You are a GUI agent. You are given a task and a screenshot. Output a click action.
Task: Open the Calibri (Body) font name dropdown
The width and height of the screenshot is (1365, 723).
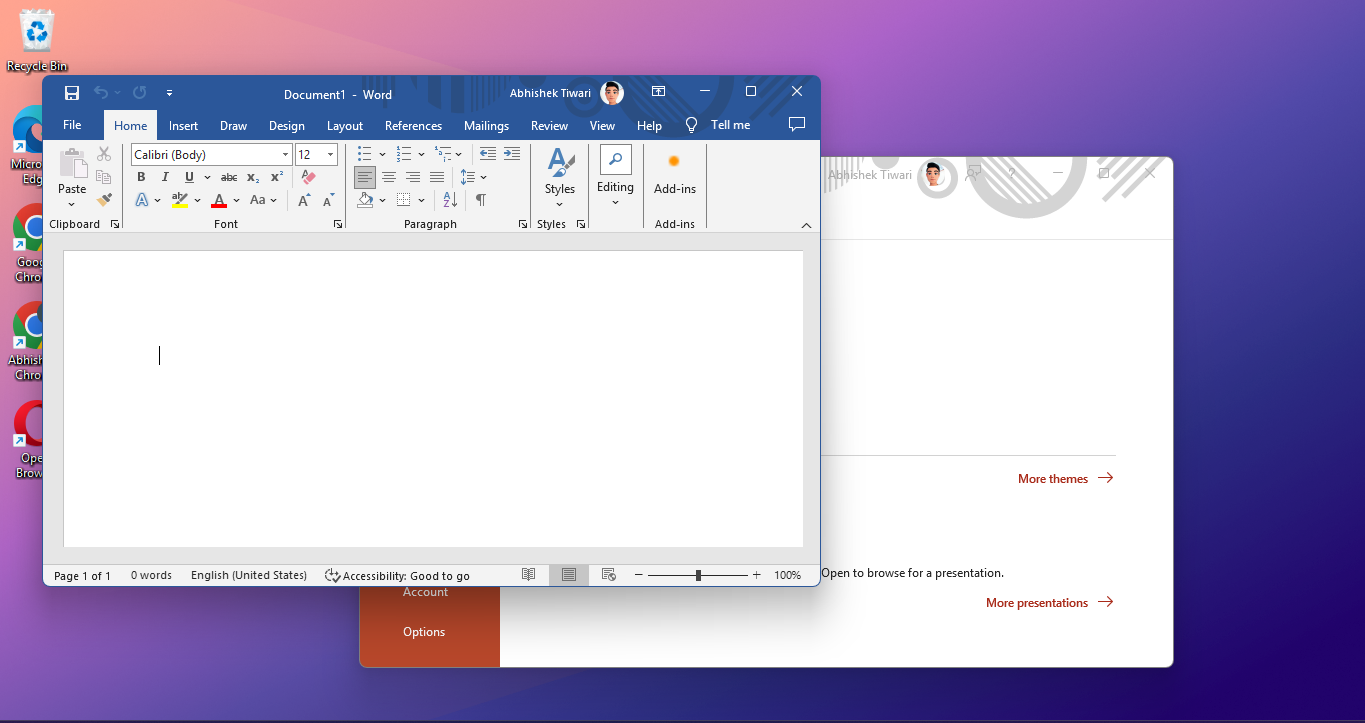(286, 154)
